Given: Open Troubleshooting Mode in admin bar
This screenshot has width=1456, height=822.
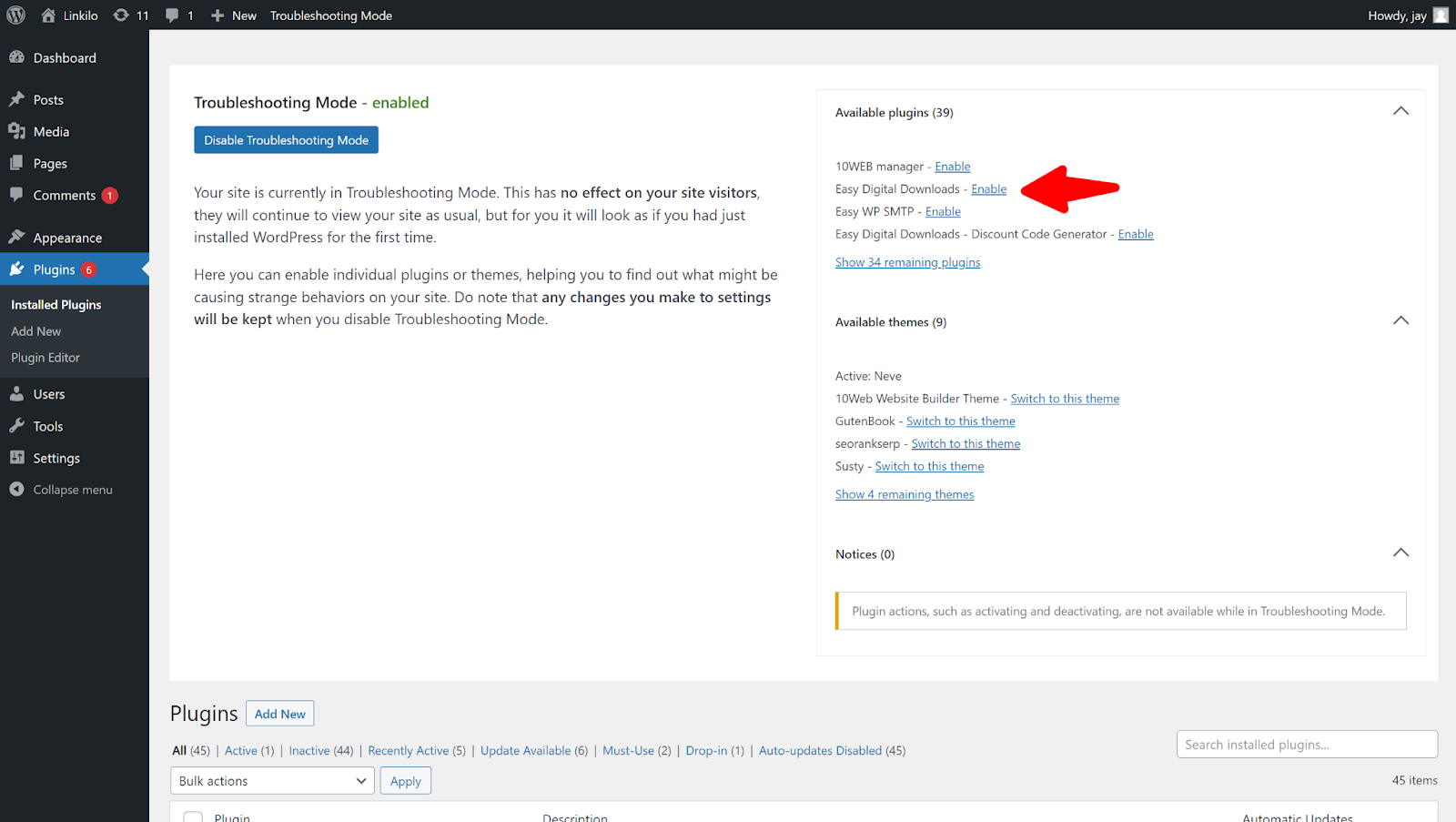Looking at the screenshot, I should (x=331, y=15).
